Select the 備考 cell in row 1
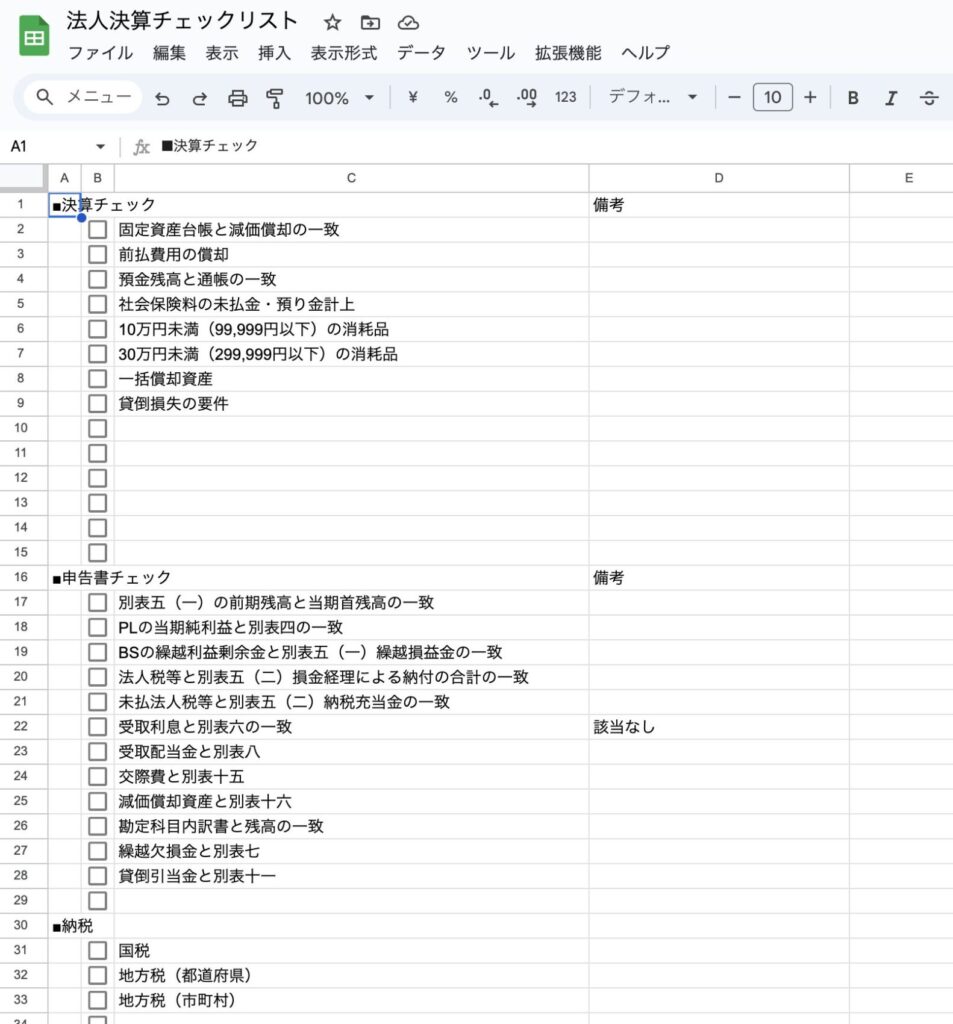The width and height of the screenshot is (953, 1024). coord(719,205)
